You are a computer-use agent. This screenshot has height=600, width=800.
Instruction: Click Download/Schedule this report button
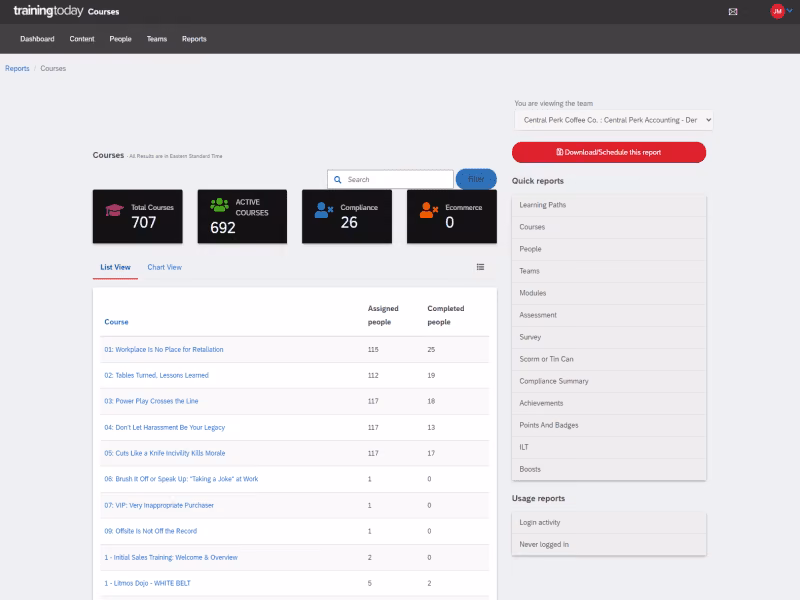tap(609, 152)
